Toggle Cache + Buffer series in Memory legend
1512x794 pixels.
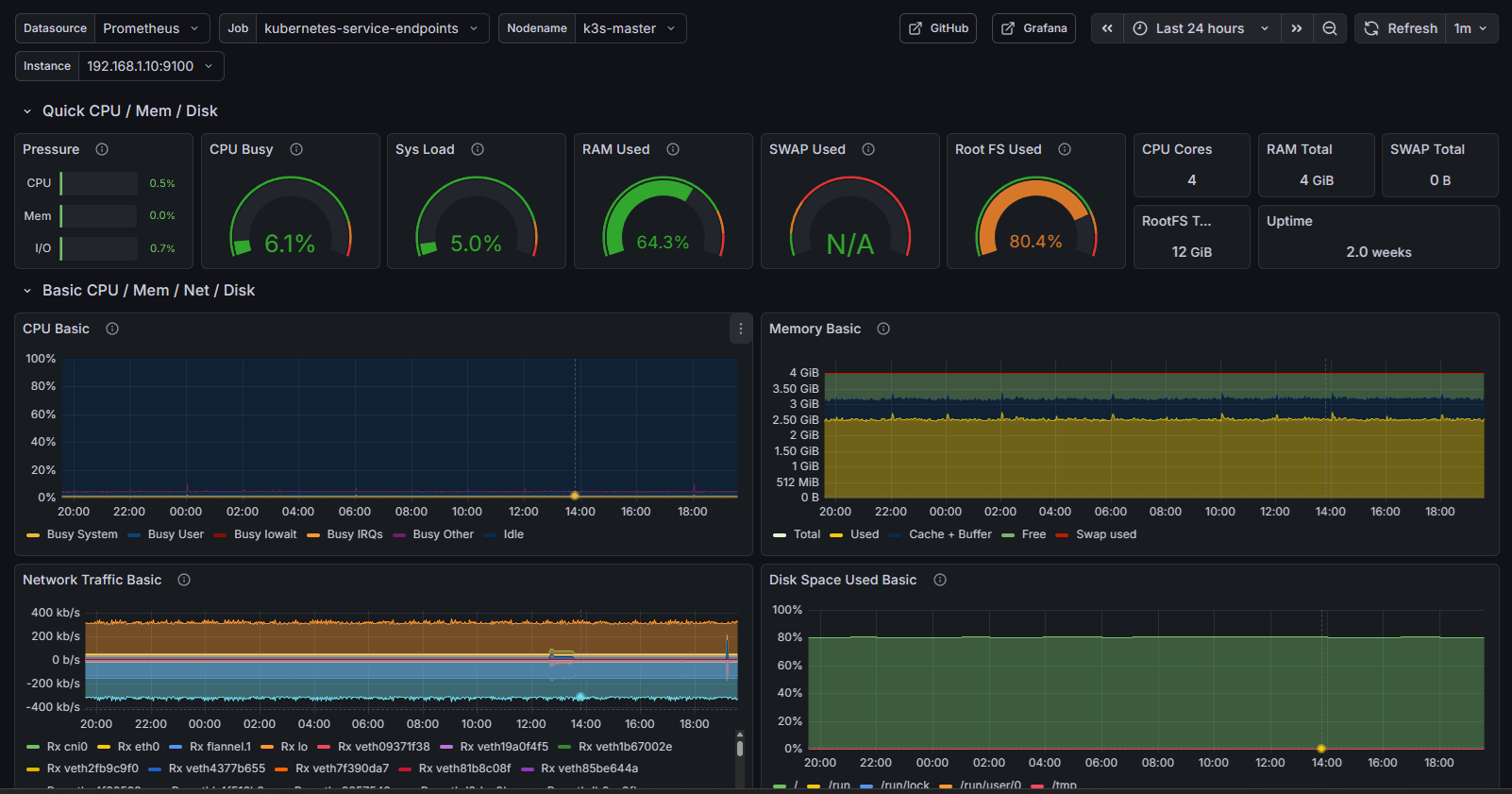[x=949, y=534]
